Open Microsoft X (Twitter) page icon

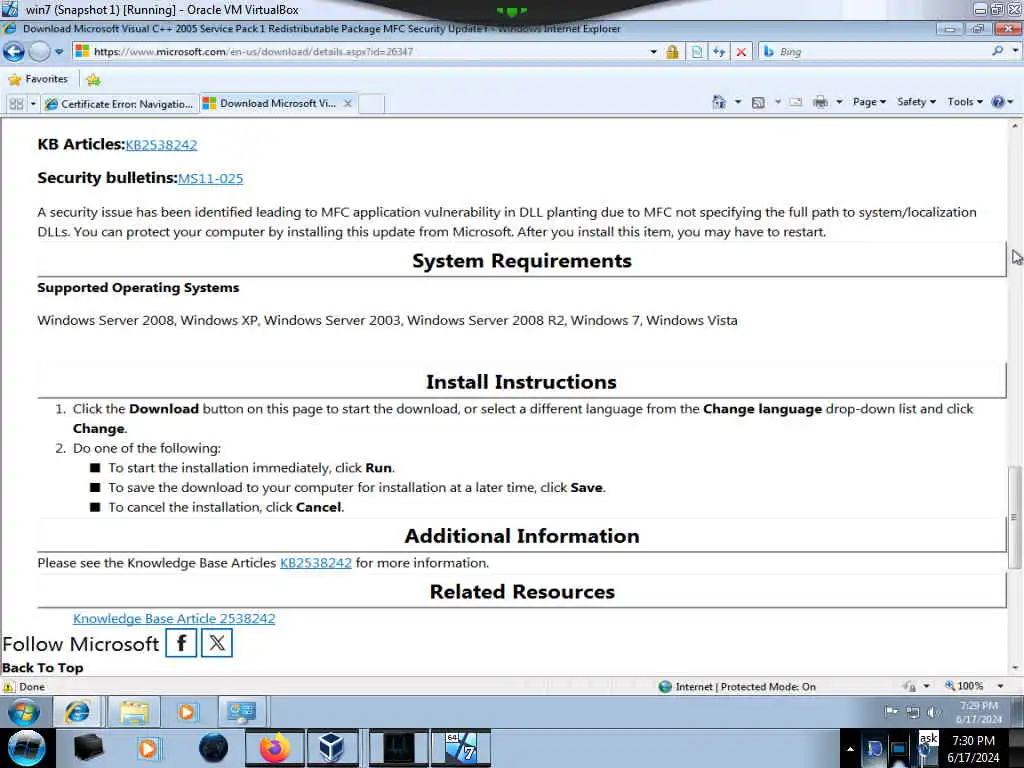pos(217,643)
